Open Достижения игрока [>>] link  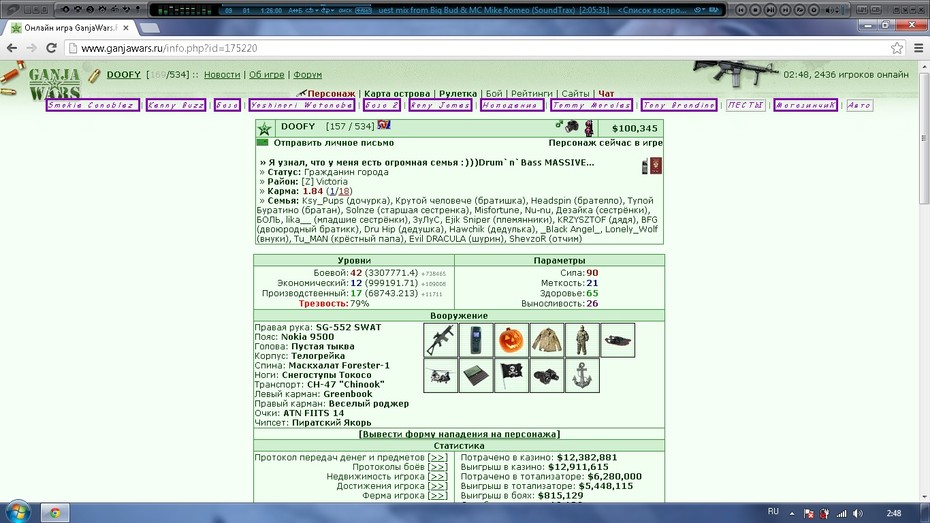(x=437, y=486)
